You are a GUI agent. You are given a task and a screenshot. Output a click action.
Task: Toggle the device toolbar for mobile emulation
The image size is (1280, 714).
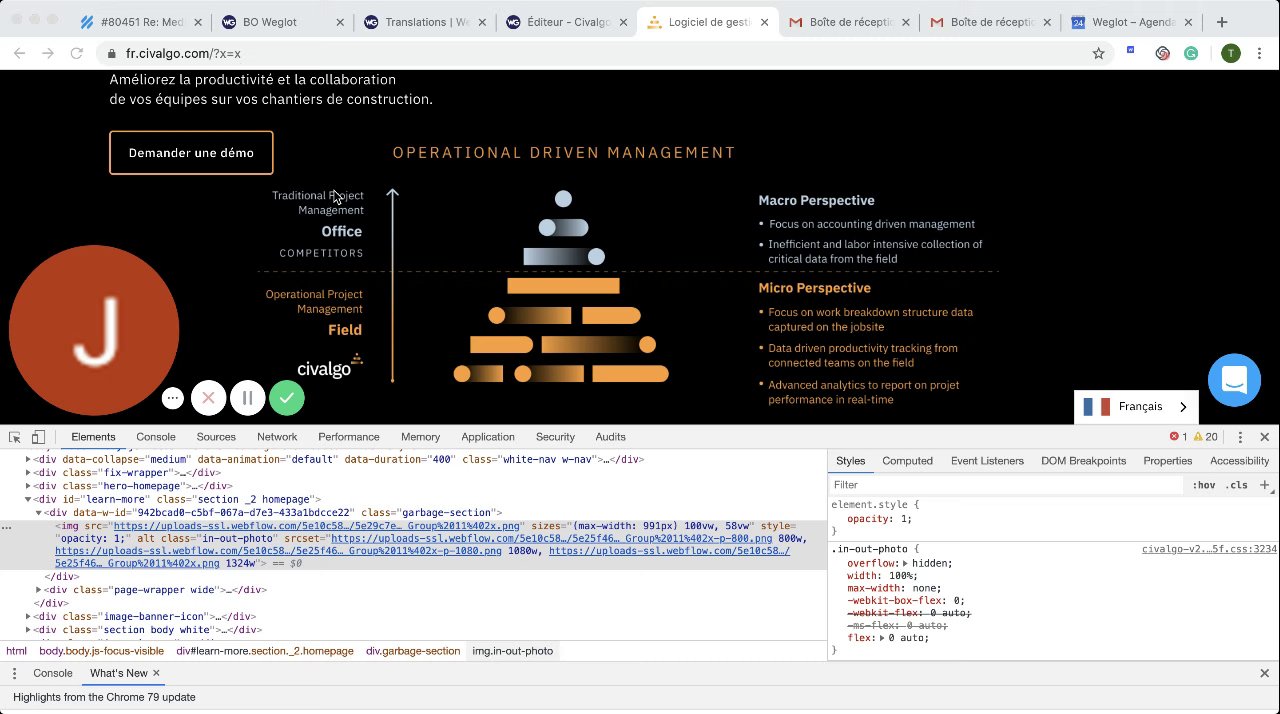(x=38, y=437)
